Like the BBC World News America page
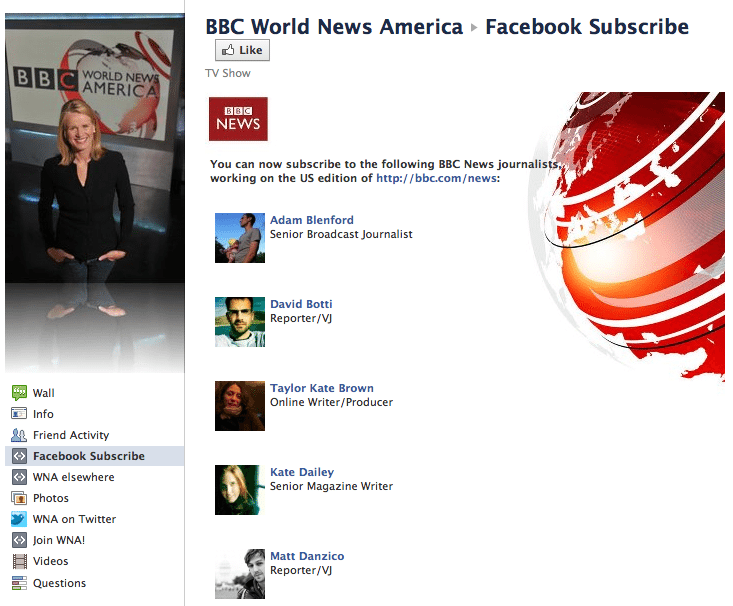The image size is (733, 606). 242,50
